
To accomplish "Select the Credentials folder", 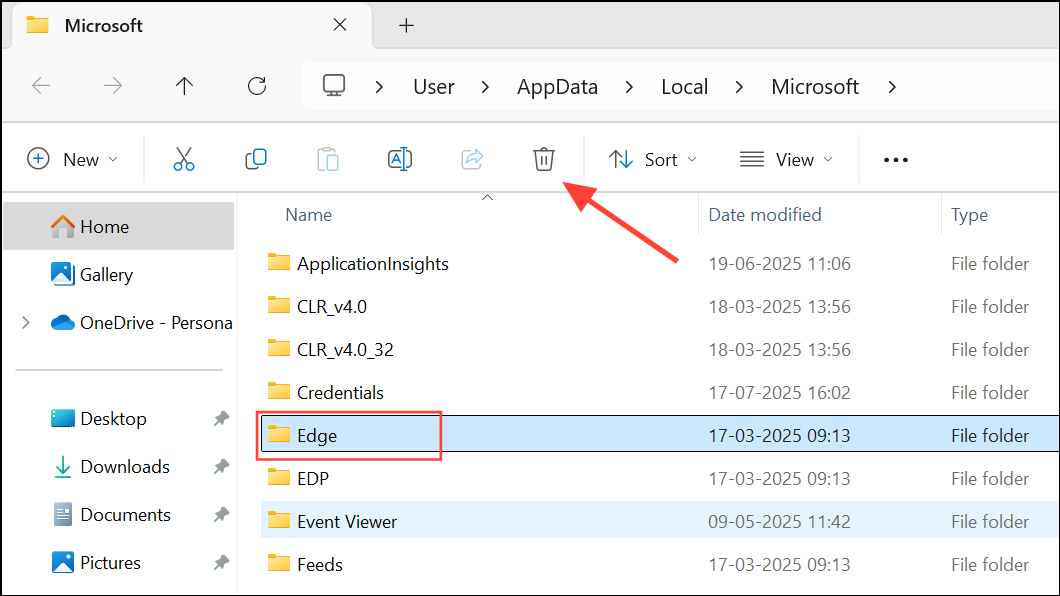I will [340, 393].
